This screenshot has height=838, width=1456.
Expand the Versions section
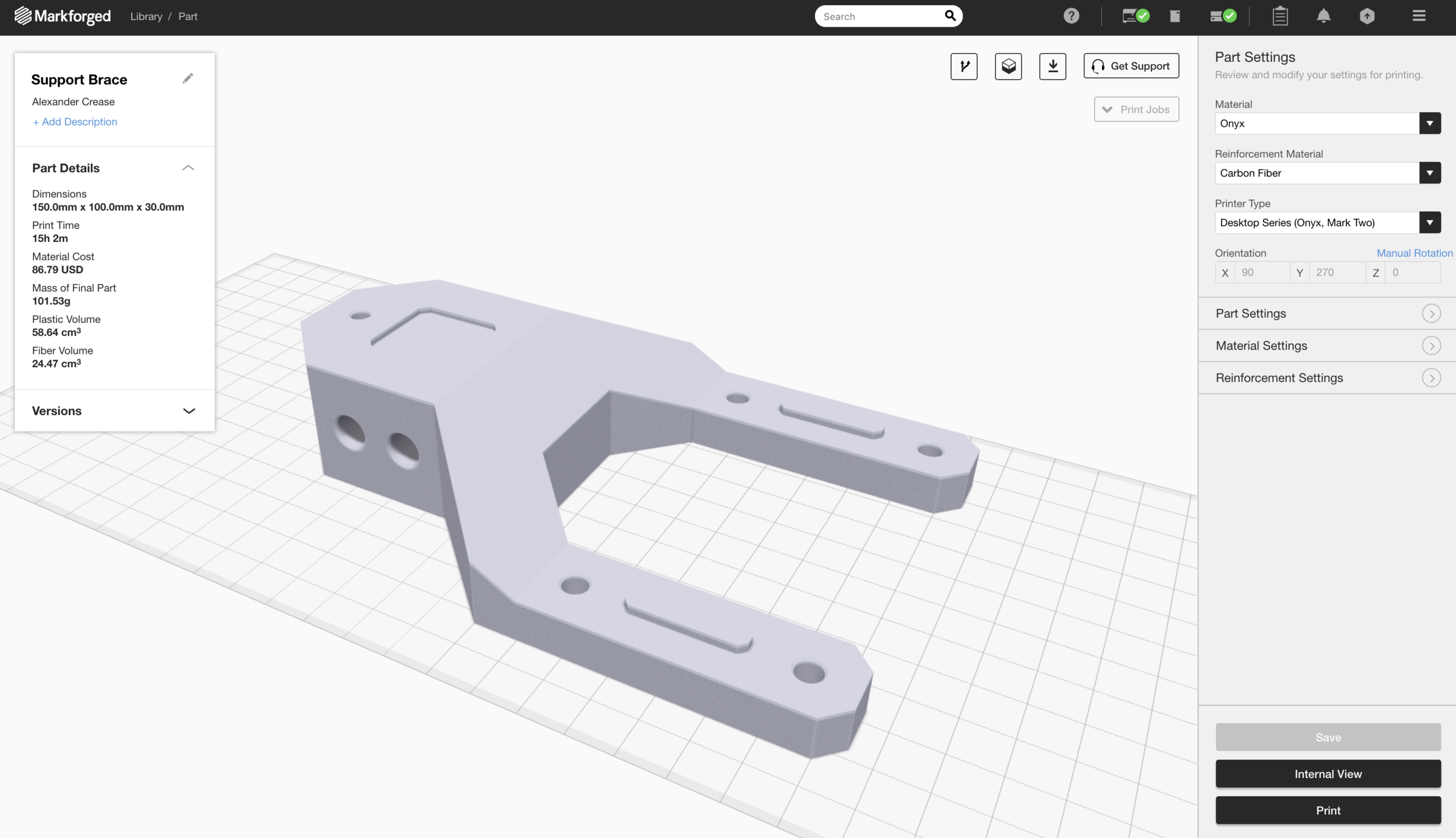tap(188, 411)
